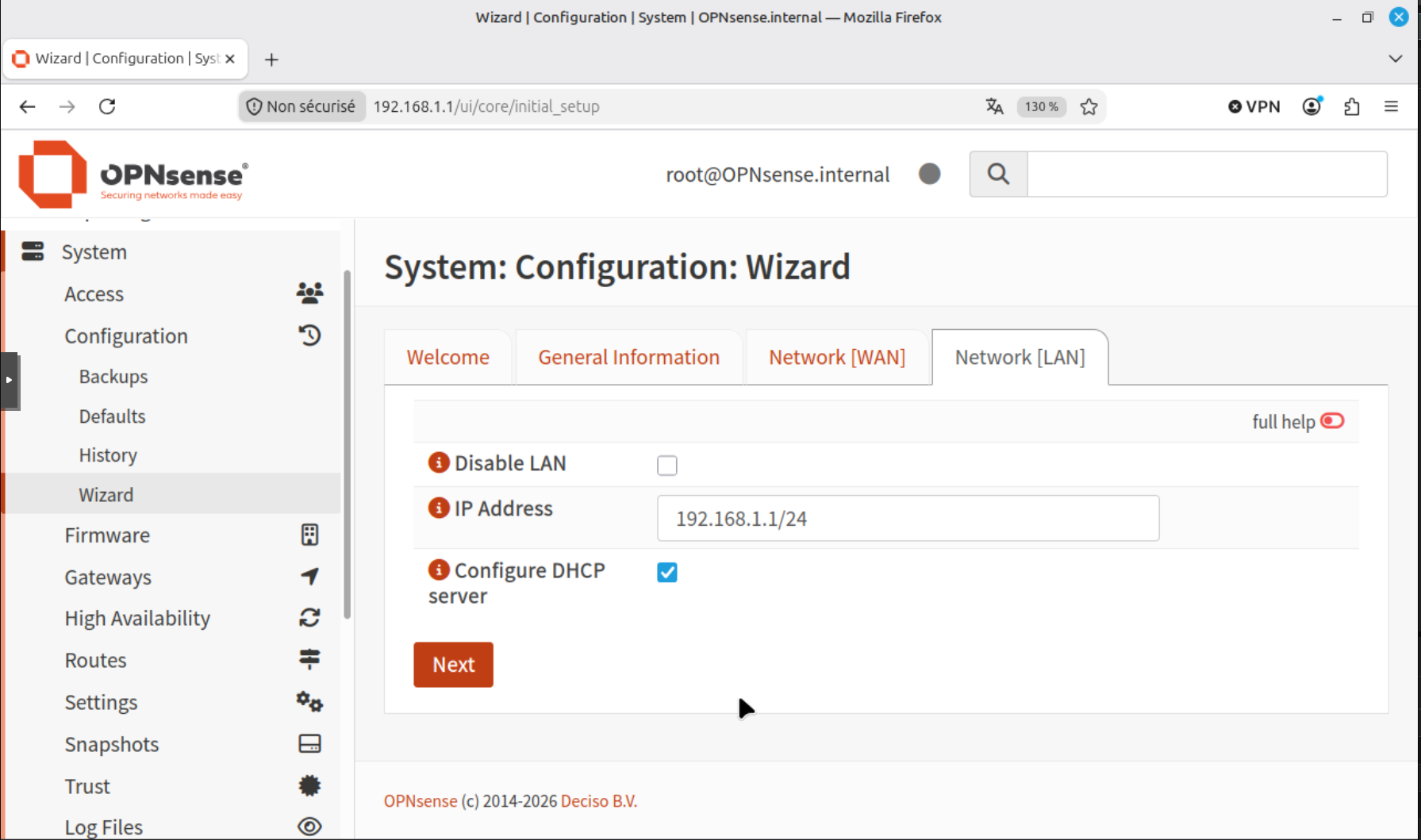Open Routes in the sidebar
The height and width of the screenshot is (840, 1421).
[x=95, y=659]
